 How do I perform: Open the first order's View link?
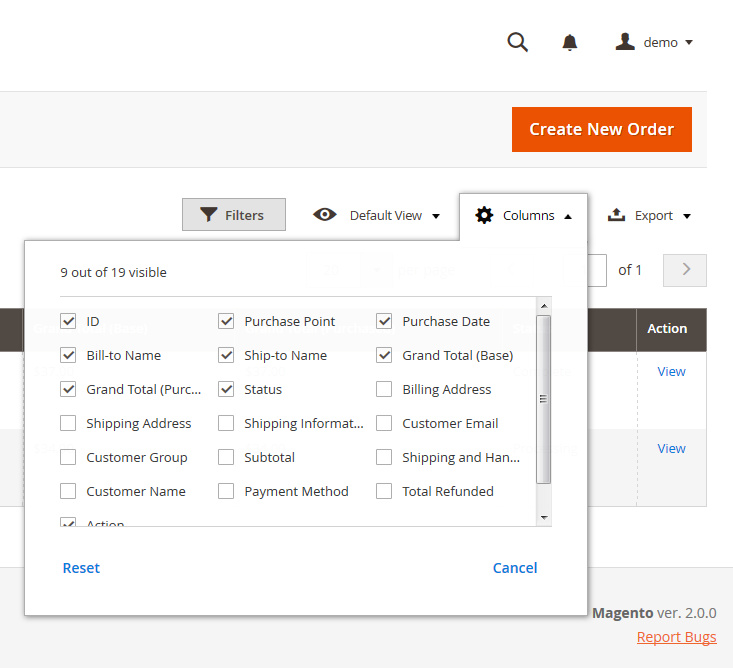(x=671, y=371)
